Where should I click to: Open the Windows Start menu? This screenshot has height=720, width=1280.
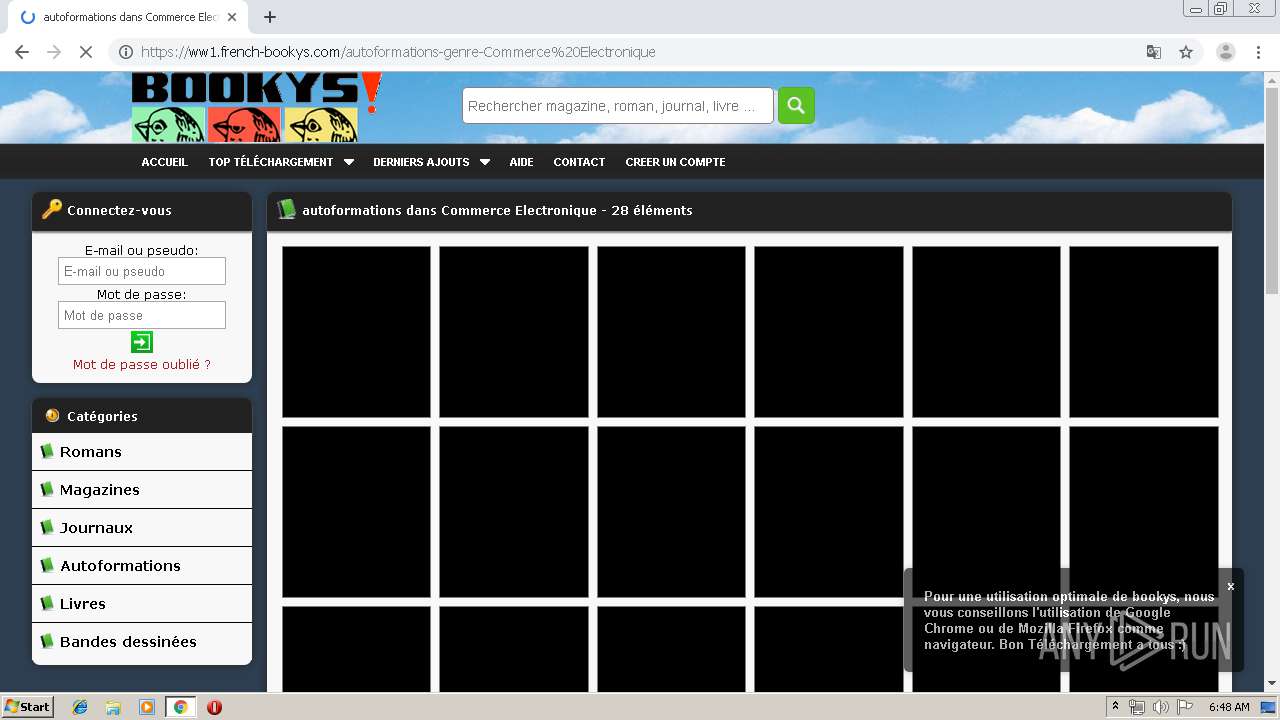click(27, 707)
